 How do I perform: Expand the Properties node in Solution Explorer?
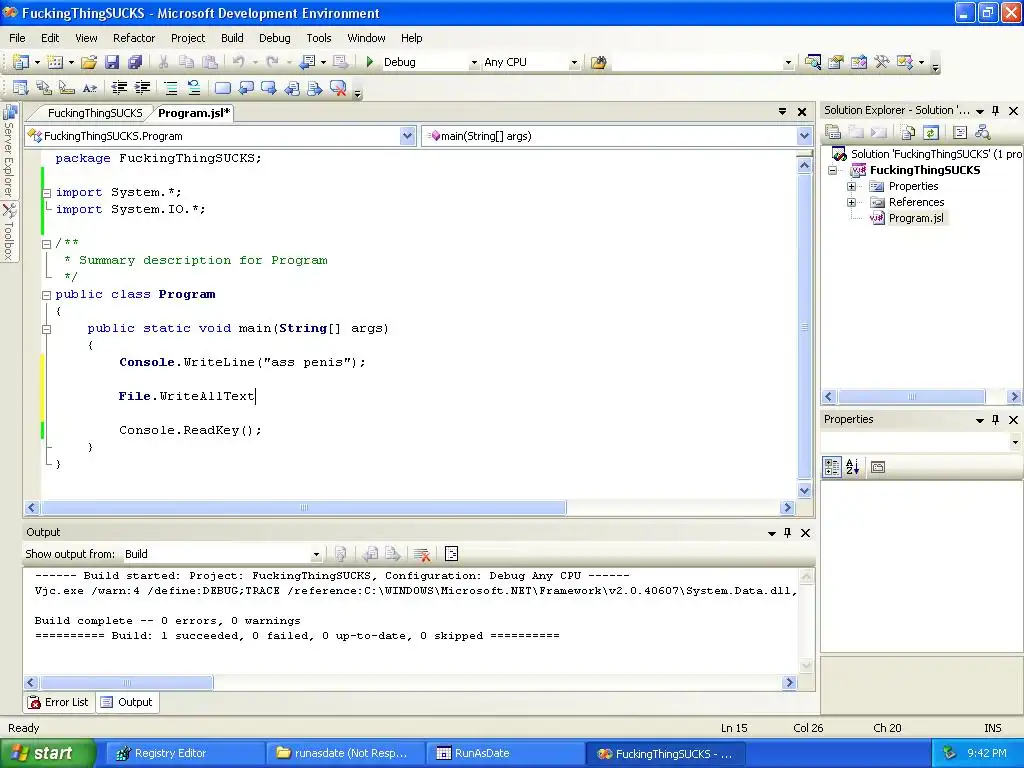[x=851, y=186]
